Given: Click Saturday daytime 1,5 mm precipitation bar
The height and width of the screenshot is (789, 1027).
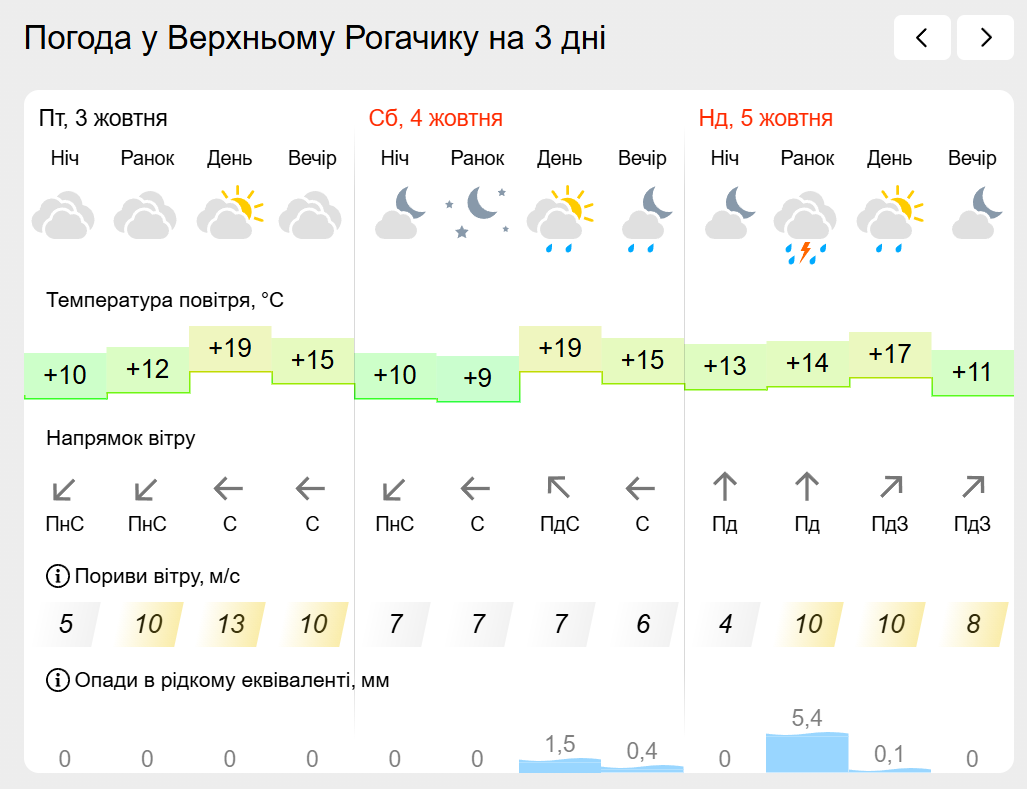Looking at the screenshot, I should tap(560, 764).
